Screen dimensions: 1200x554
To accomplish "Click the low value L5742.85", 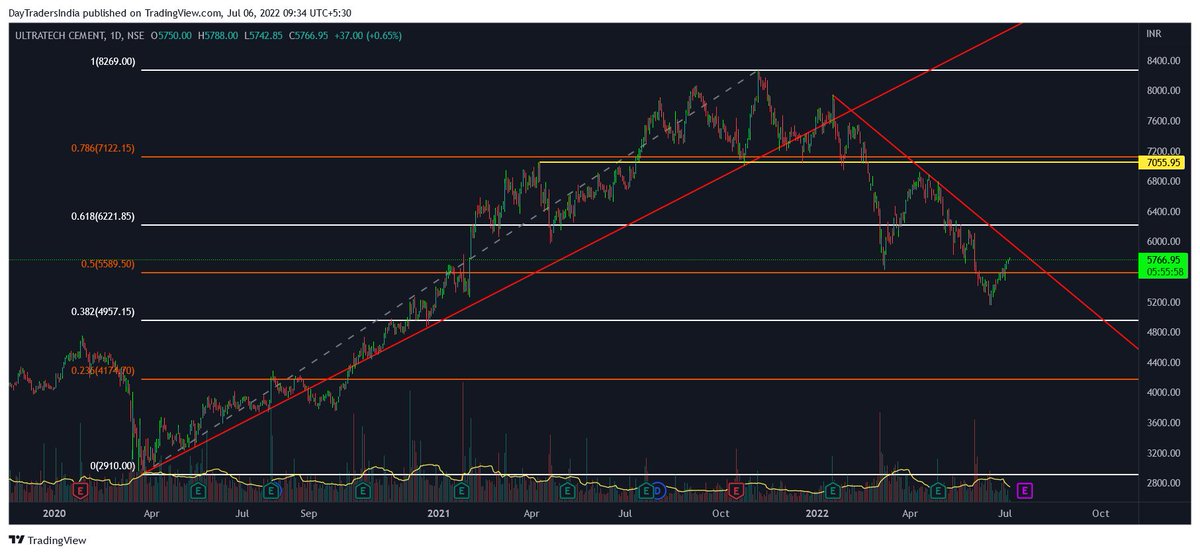I will (264, 34).
